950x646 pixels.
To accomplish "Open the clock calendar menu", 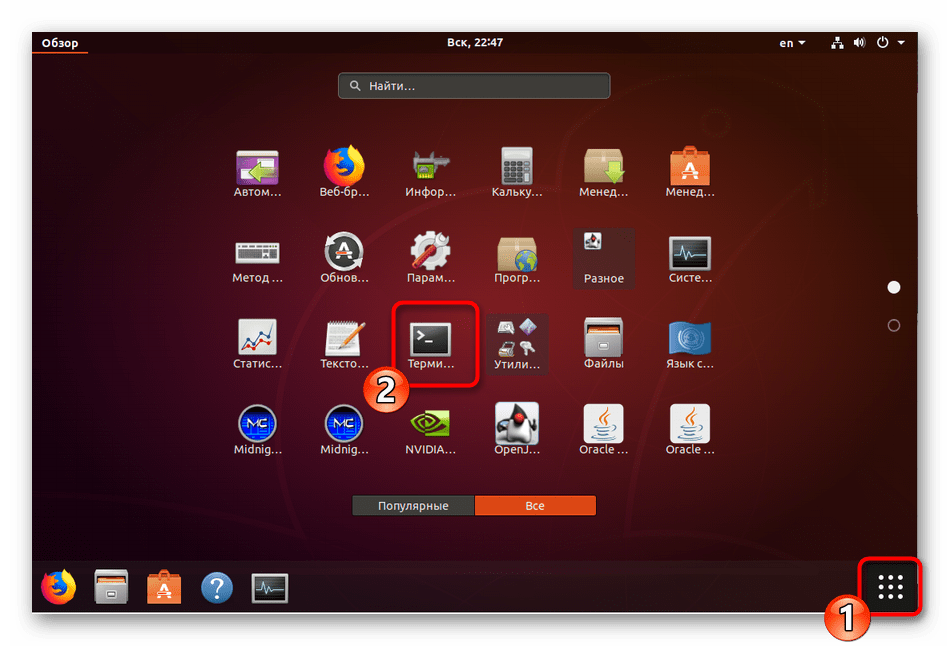I will [x=475, y=43].
